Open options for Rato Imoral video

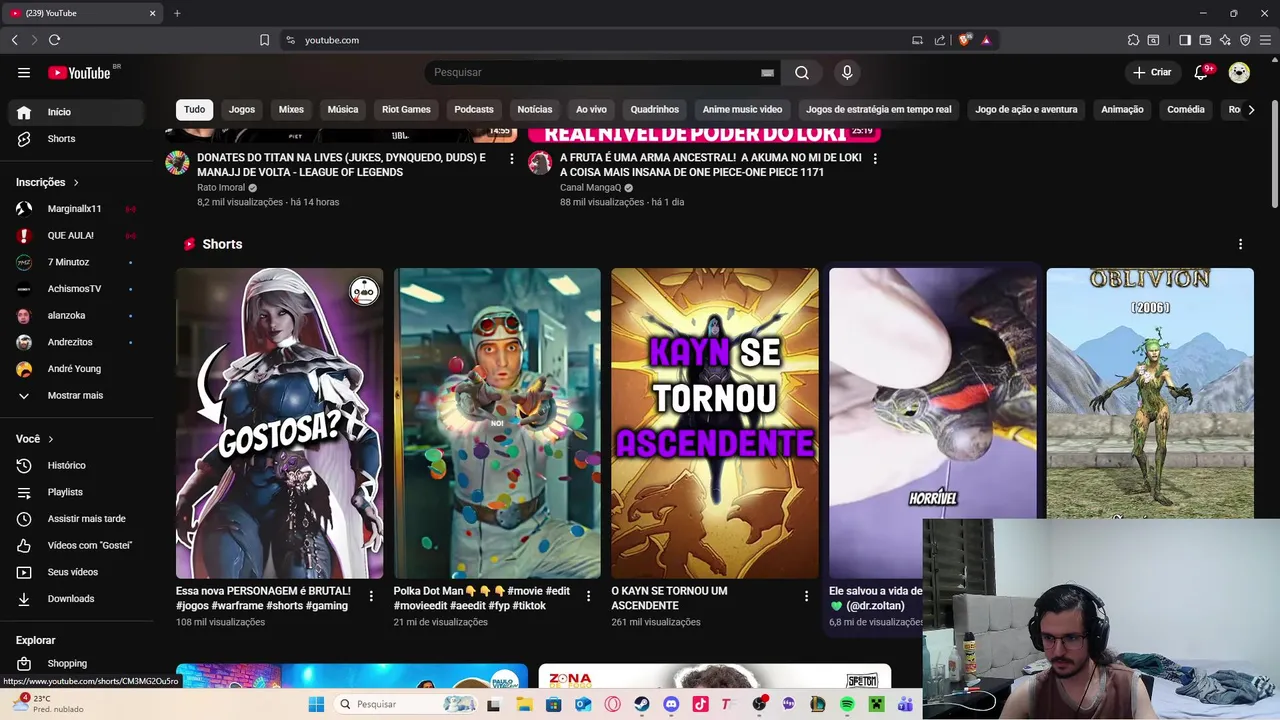(x=512, y=158)
